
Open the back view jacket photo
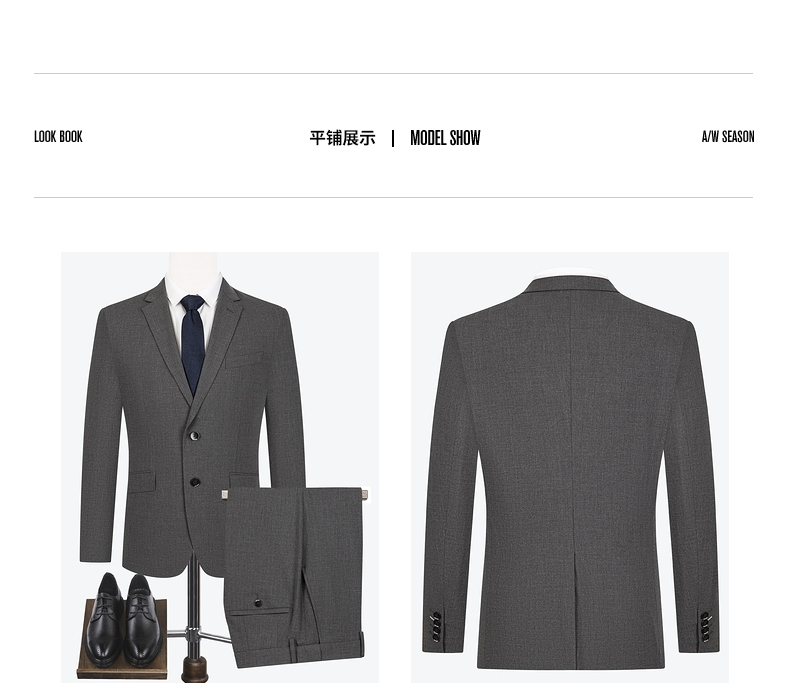570,467
